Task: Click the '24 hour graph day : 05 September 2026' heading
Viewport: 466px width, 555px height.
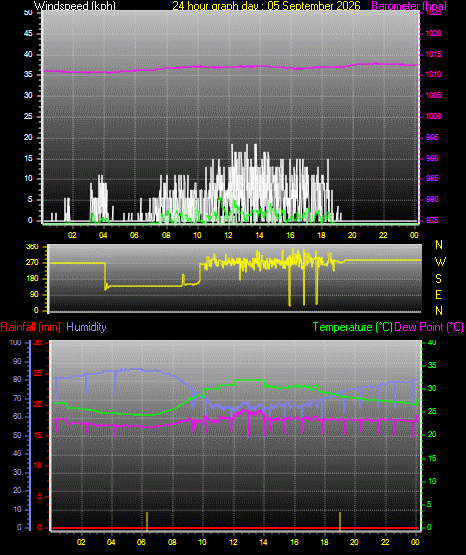Action: coord(266,6)
